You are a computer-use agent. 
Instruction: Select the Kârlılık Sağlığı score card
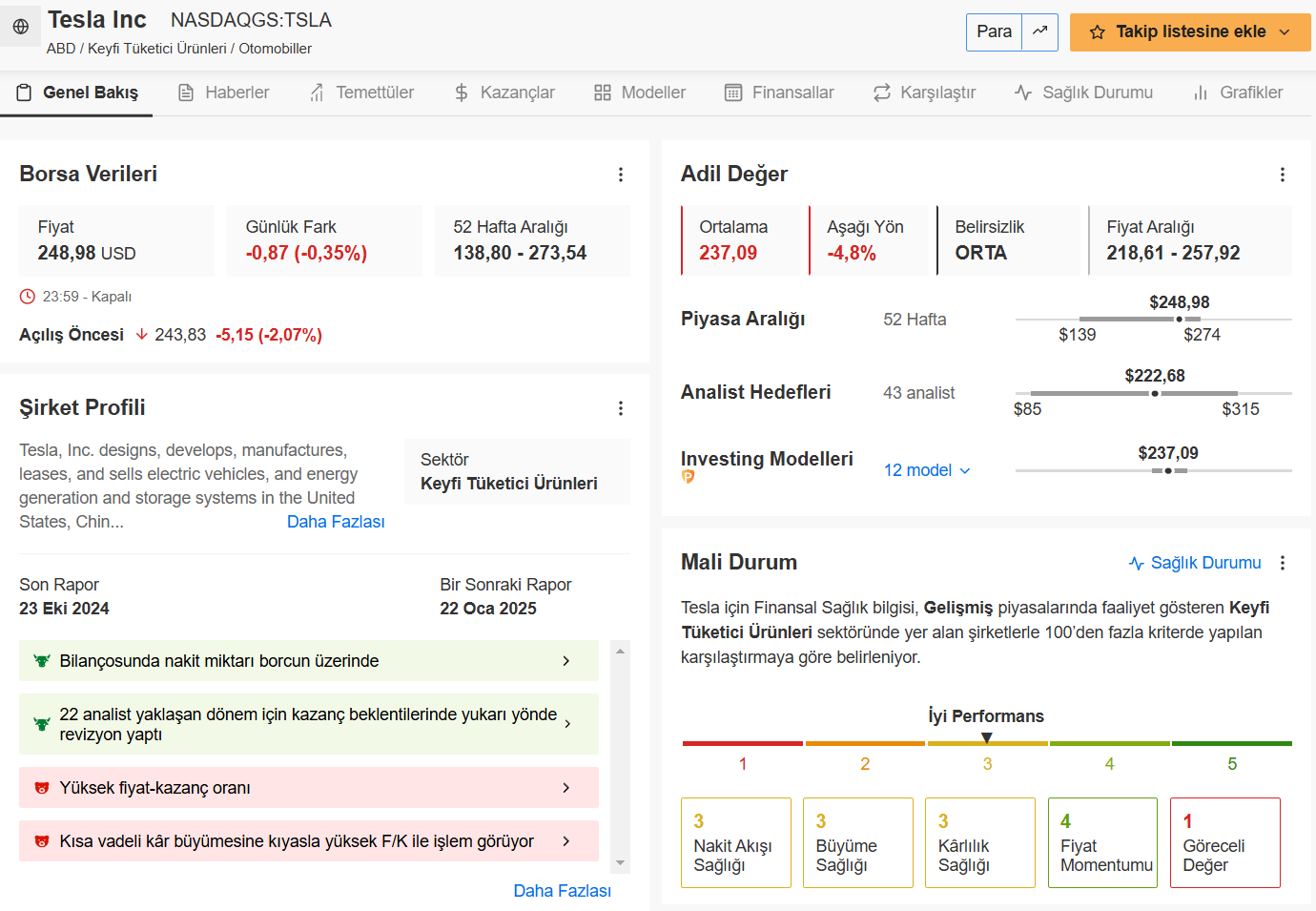(980, 843)
